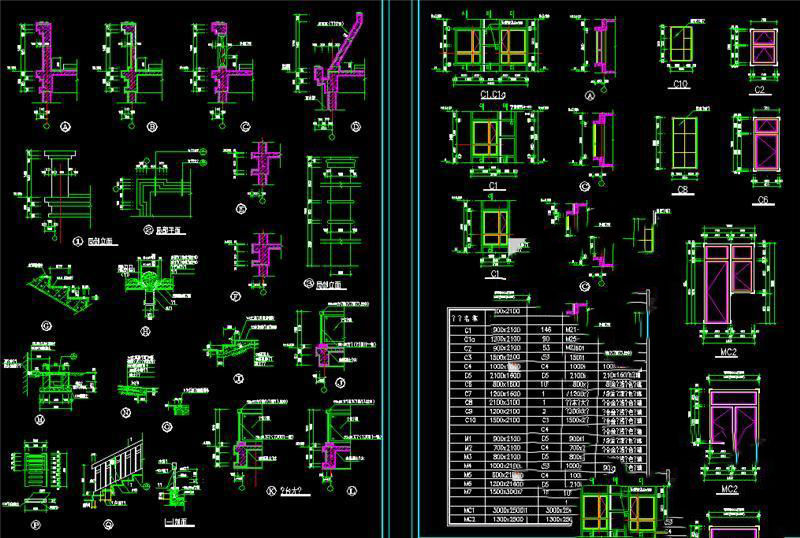Image resolution: width=800 pixels, height=538 pixels.
Task: Select the C3 row in window schedule
Action: [468, 358]
